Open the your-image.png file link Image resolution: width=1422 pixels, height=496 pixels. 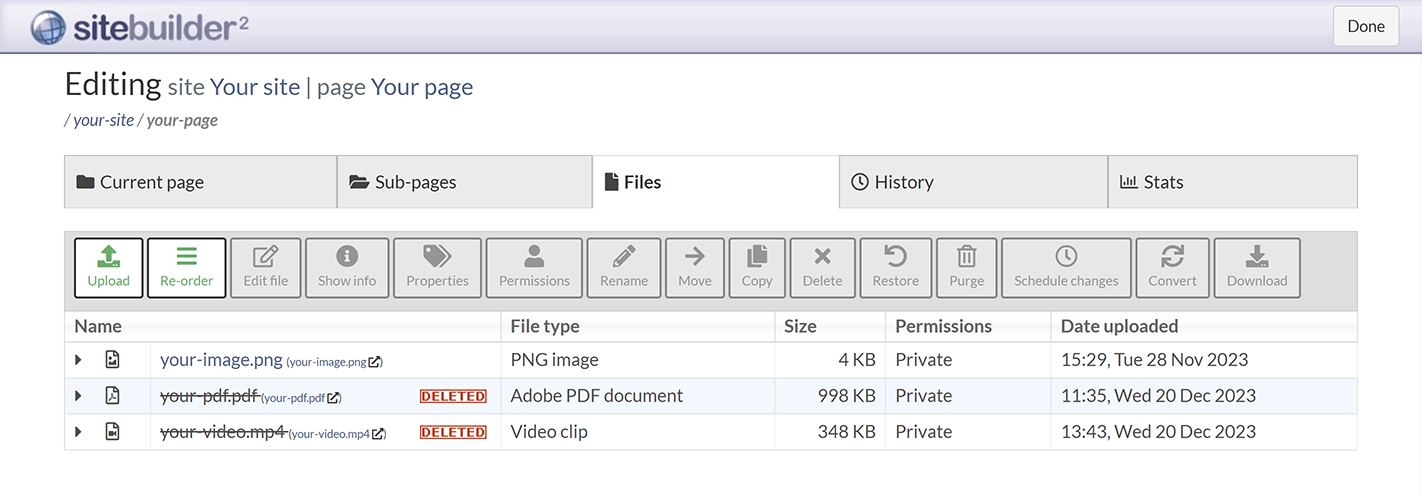[221, 360]
